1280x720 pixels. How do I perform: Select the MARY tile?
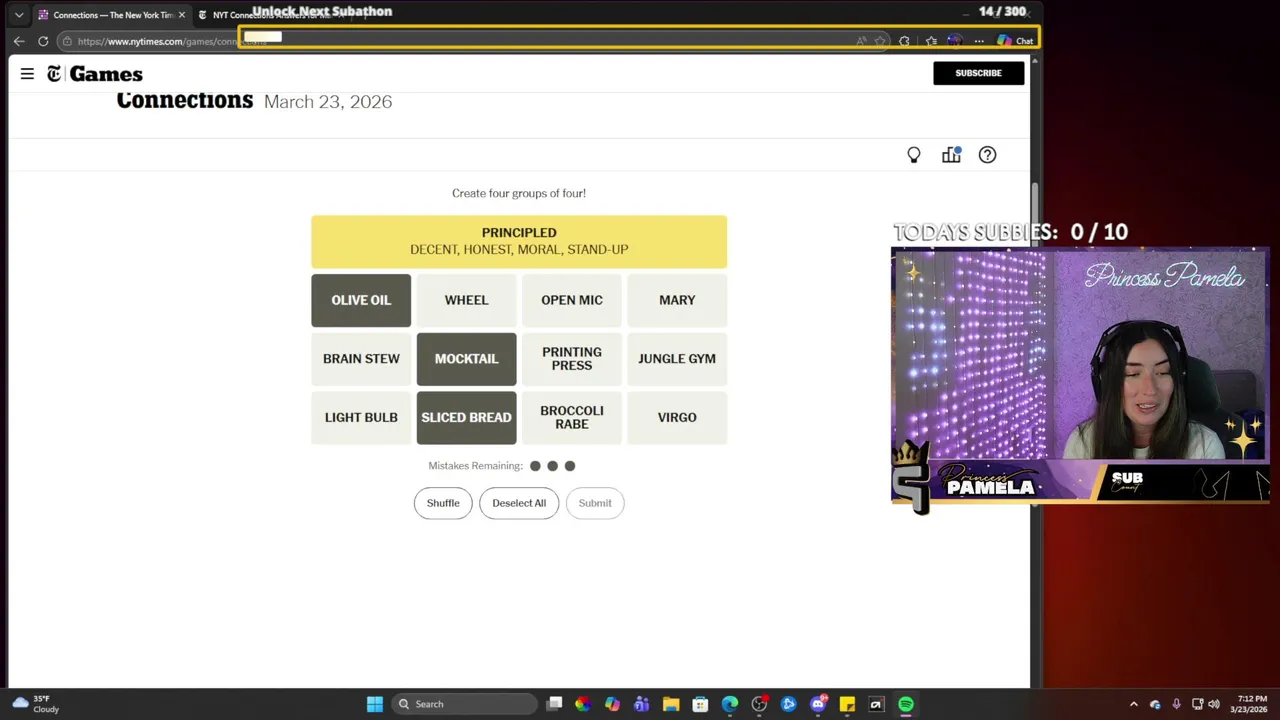click(677, 300)
